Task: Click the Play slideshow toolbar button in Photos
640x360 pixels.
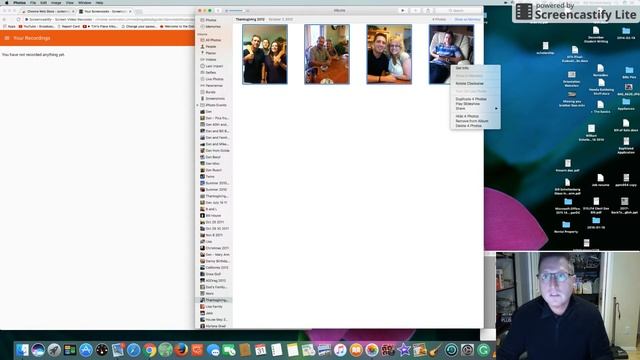Action: pyautogui.click(x=403, y=11)
